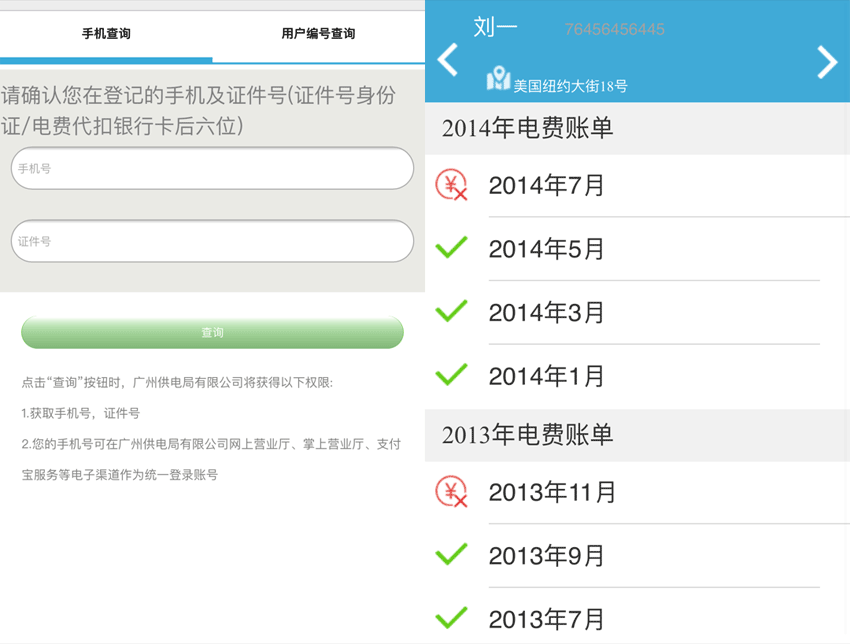Click green checkmark beside 2014年1月
Screen dimensions: 850x644
pos(452,375)
